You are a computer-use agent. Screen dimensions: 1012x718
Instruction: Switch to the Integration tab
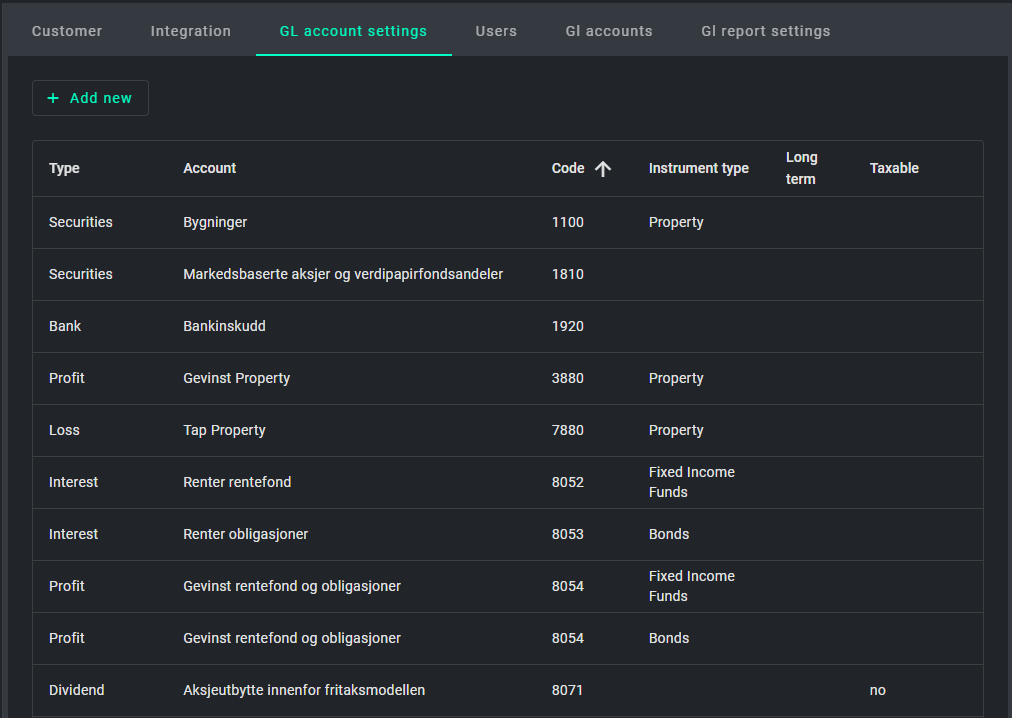[x=191, y=31]
